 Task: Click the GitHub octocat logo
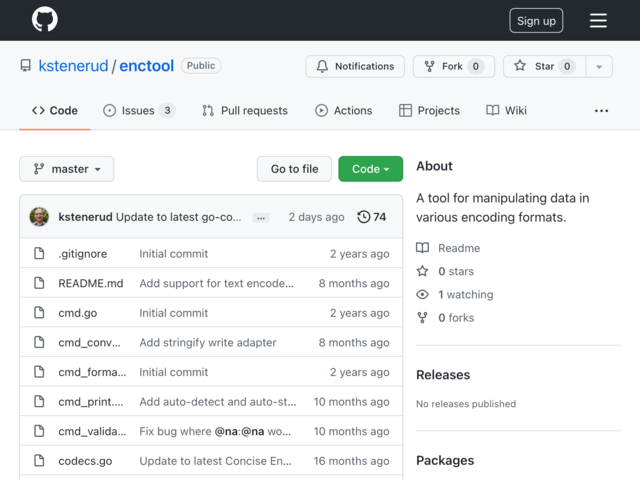[x=44, y=19]
